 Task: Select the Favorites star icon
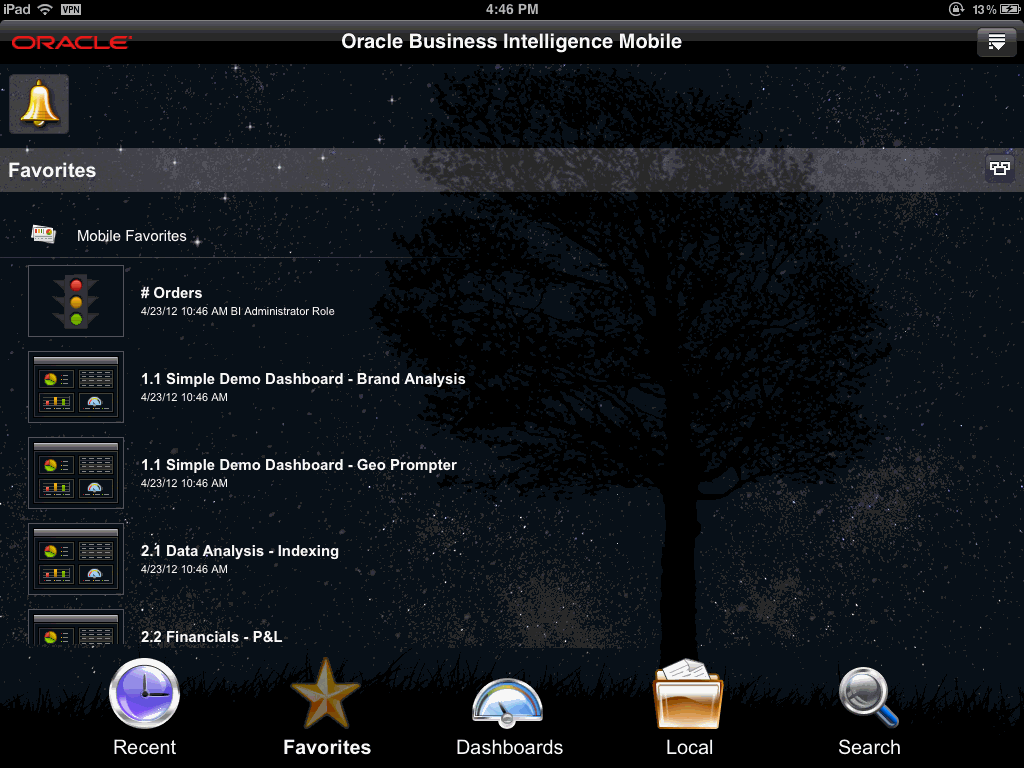coord(325,693)
